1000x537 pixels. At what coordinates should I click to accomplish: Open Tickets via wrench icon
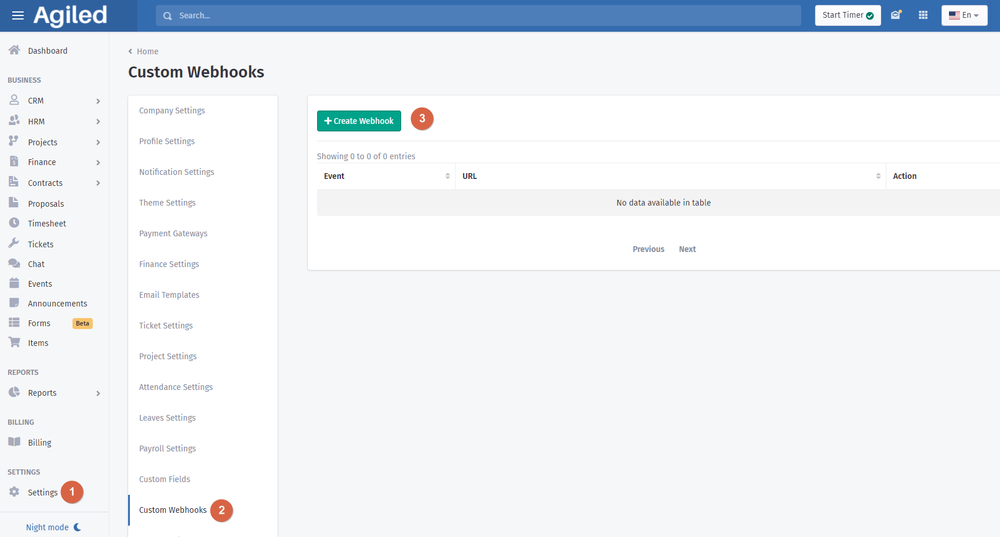(x=14, y=244)
